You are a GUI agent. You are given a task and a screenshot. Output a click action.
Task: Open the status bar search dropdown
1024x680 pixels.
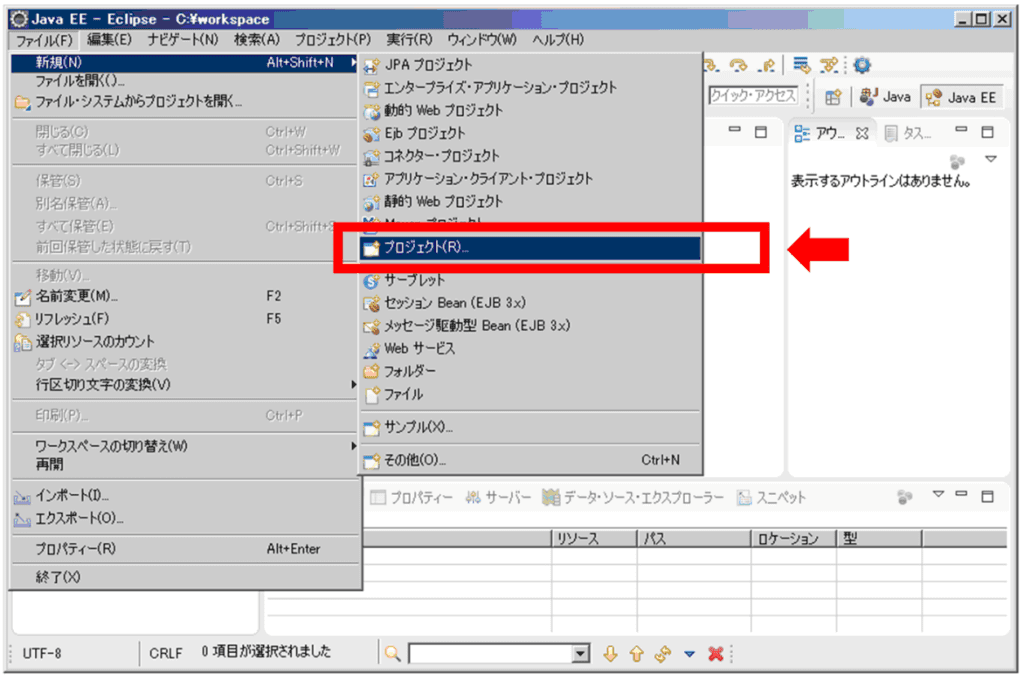point(580,654)
